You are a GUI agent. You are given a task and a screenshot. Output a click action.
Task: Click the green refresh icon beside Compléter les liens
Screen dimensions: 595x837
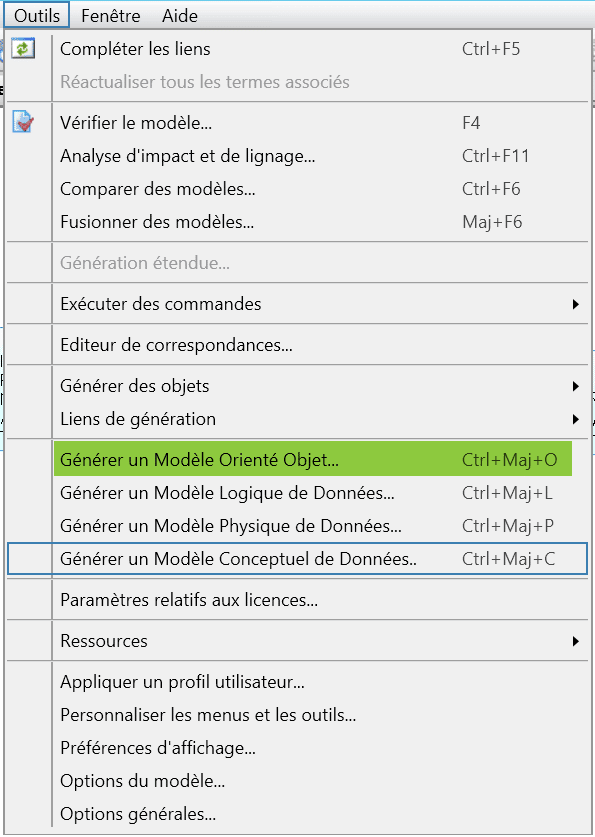pos(22,49)
